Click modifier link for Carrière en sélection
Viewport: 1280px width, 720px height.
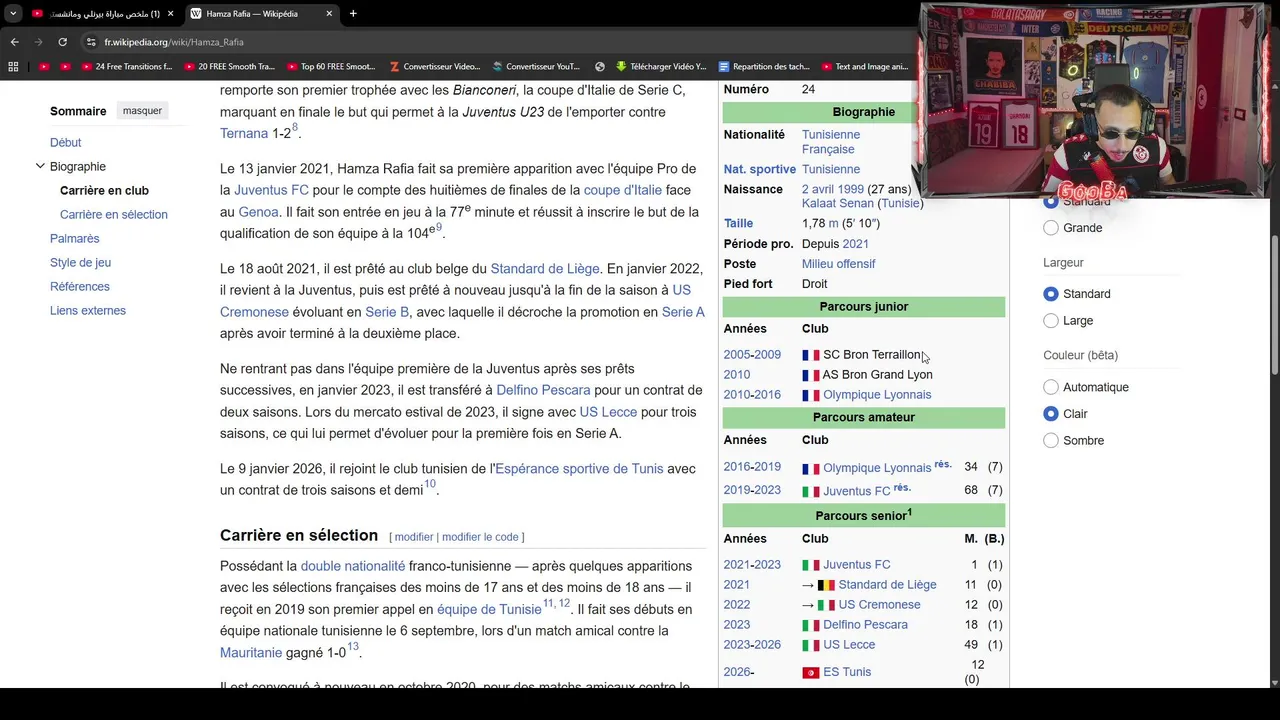414,537
